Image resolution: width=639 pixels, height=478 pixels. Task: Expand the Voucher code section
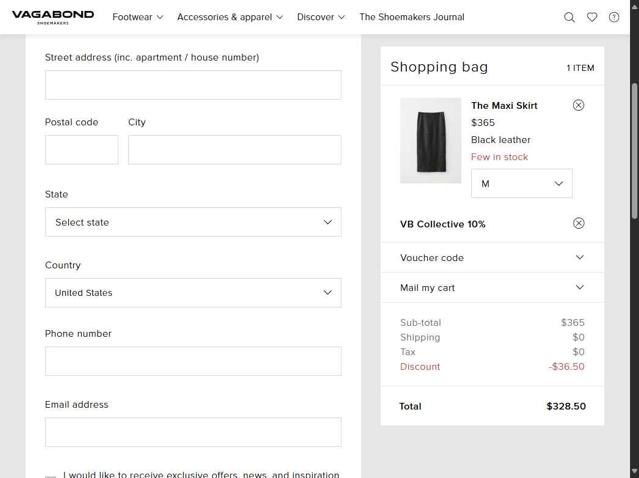[492, 258]
